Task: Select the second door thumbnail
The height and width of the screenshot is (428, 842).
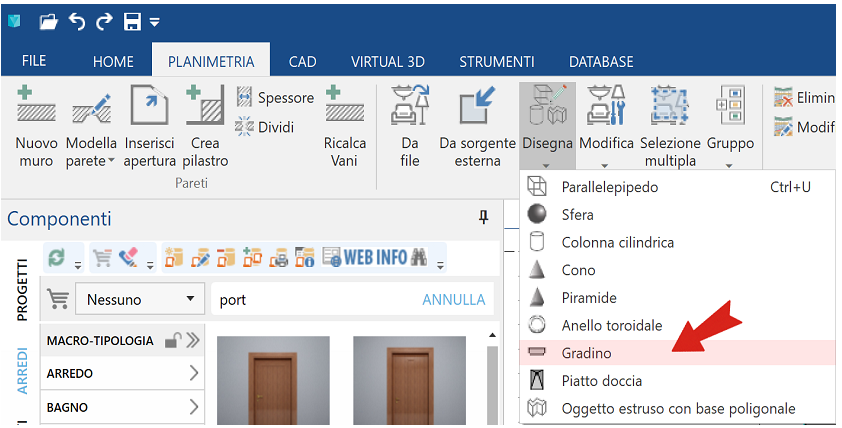Action: point(410,381)
